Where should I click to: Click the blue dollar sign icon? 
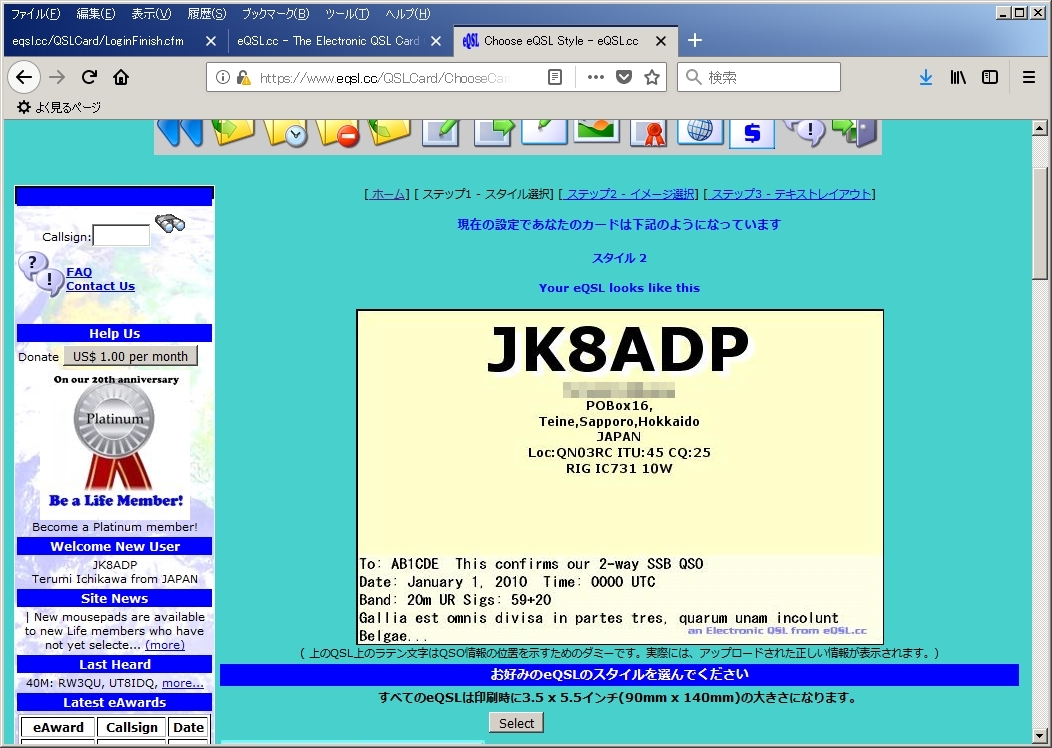pyautogui.click(x=752, y=133)
